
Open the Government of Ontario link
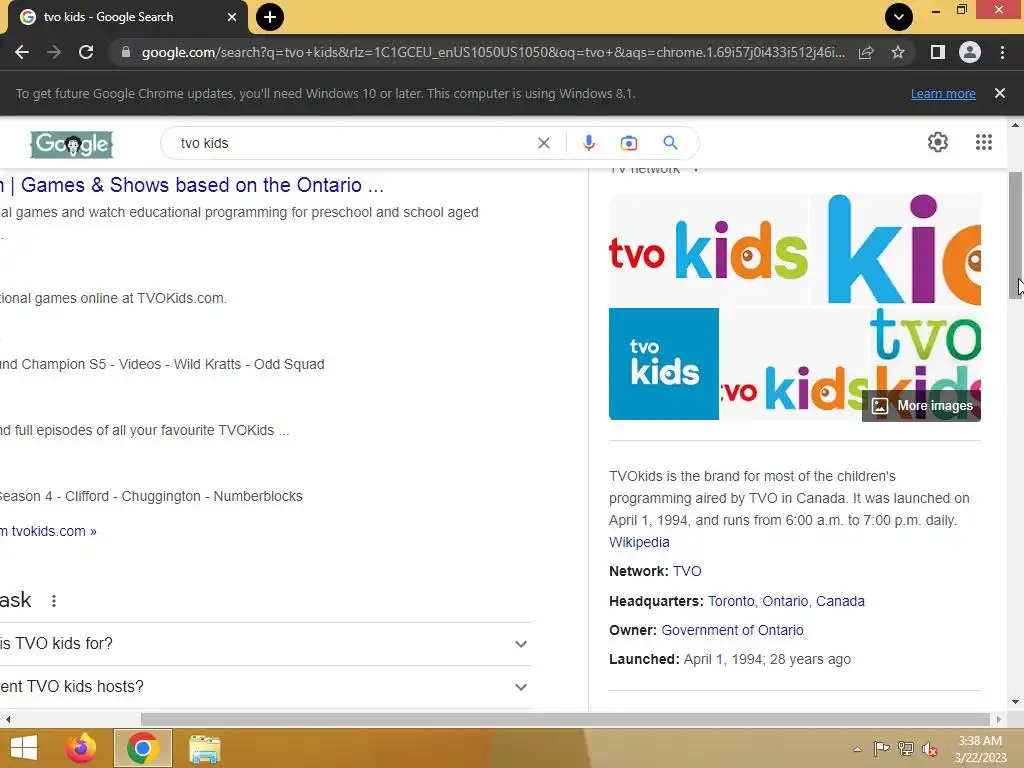coord(732,630)
